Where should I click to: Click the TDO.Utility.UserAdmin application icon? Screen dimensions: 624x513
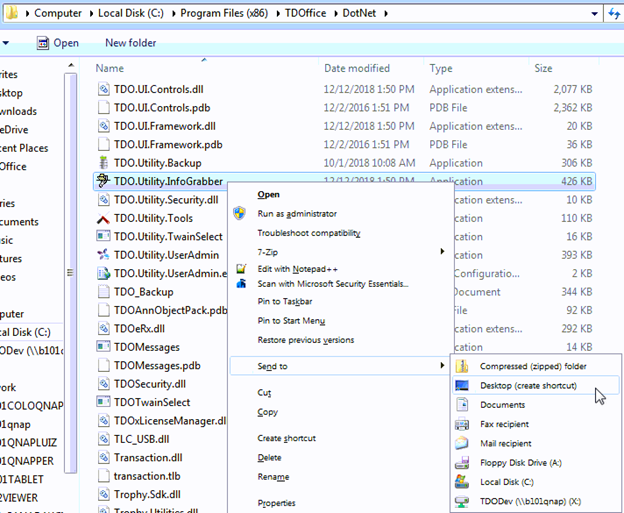103,255
